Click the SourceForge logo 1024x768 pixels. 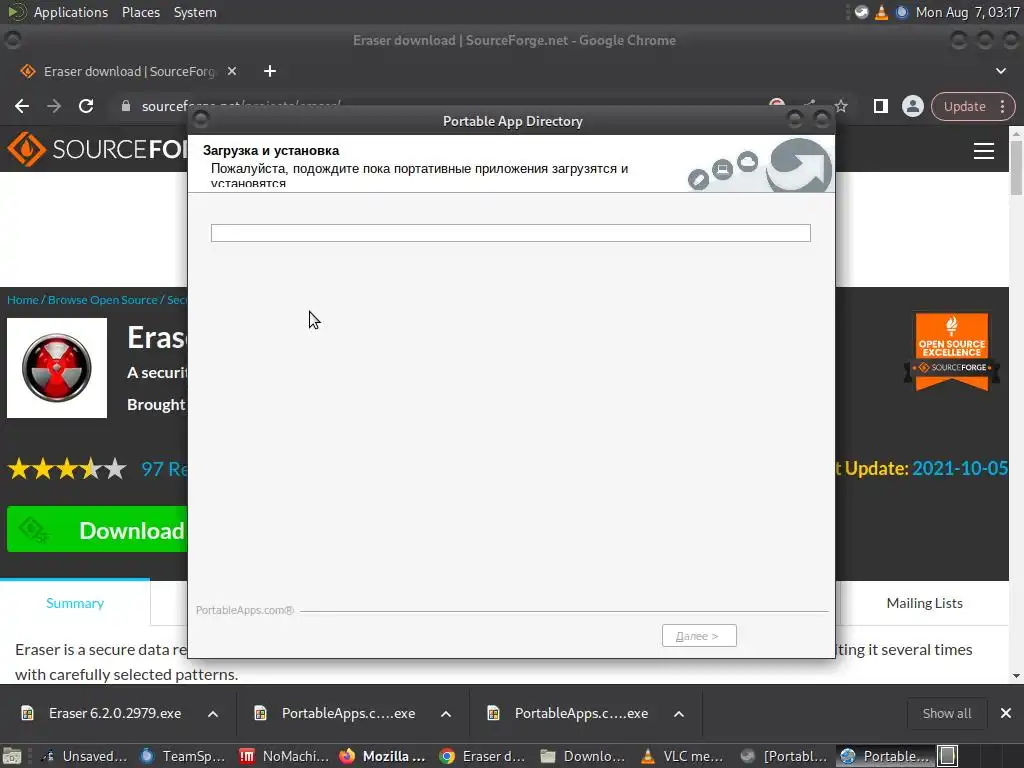[97, 149]
